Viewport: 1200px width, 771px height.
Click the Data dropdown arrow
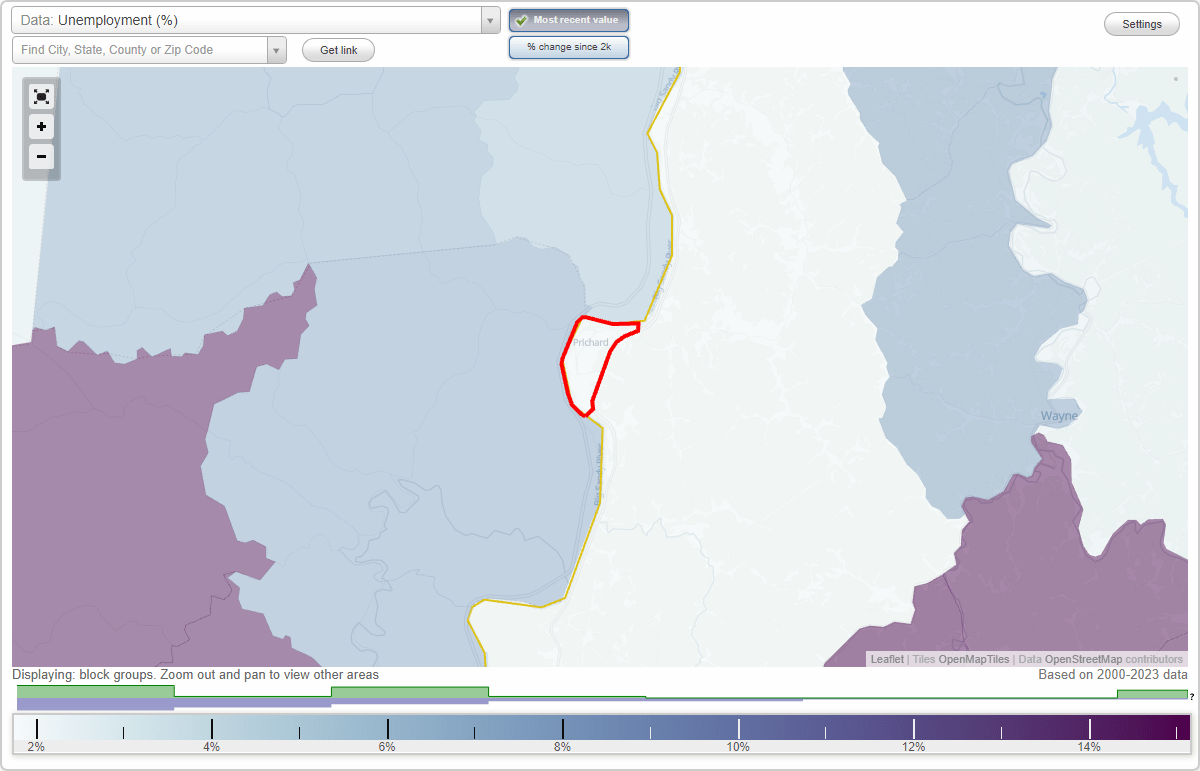point(489,20)
